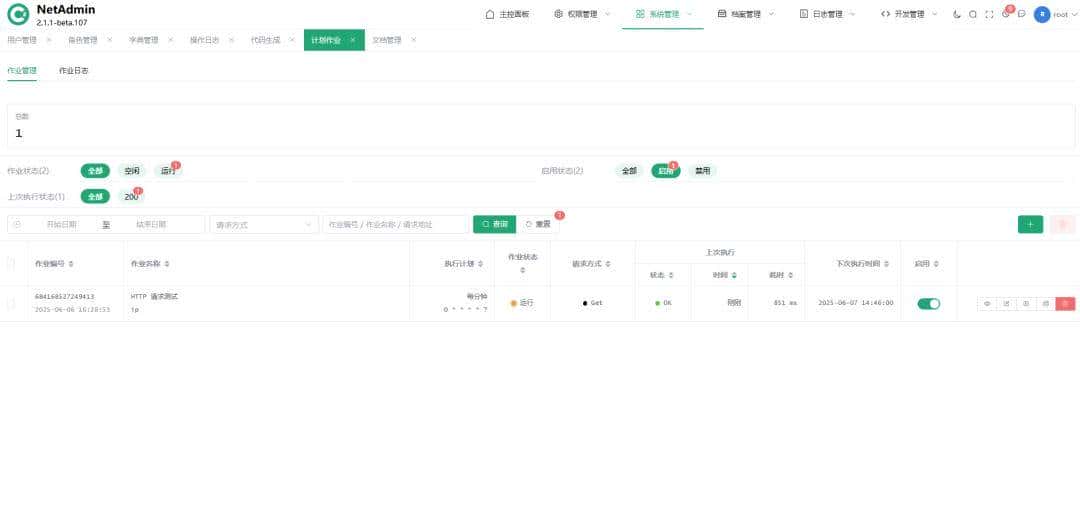The height and width of the screenshot is (514, 1080).
Task: Switch to the 代码生成 page tab
Action: [265, 40]
